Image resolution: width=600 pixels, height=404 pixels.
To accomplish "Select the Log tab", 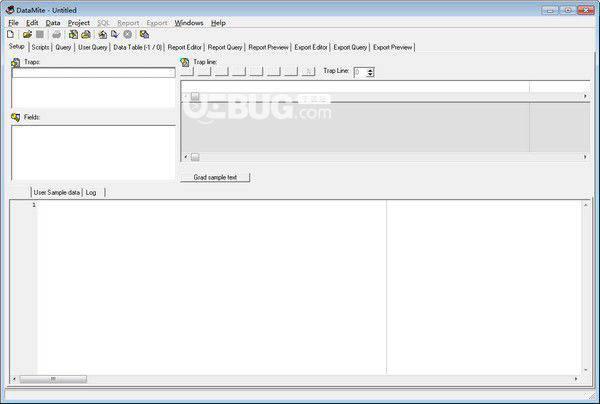I will (x=91, y=192).
